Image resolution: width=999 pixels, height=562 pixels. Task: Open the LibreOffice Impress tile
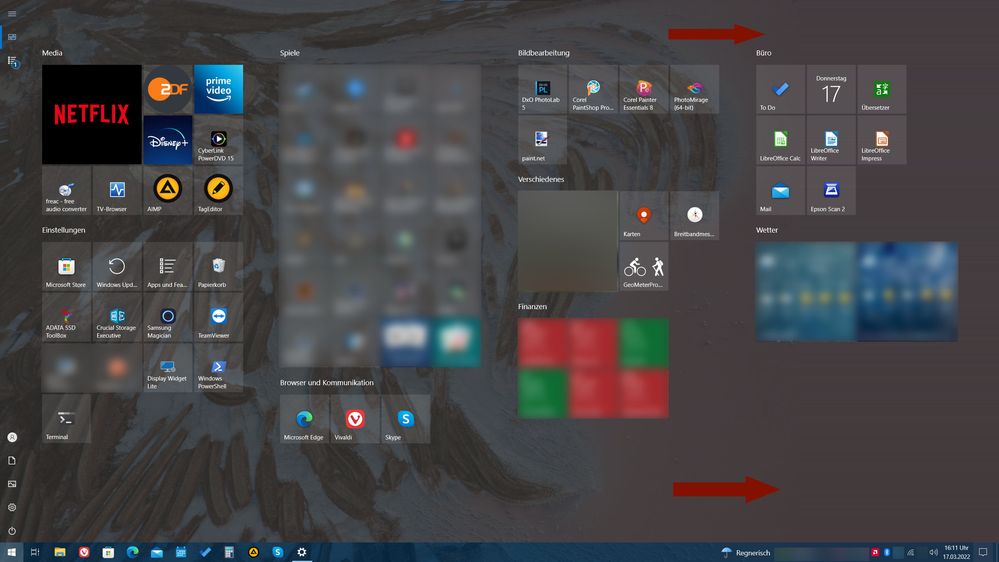coord(882,140)
